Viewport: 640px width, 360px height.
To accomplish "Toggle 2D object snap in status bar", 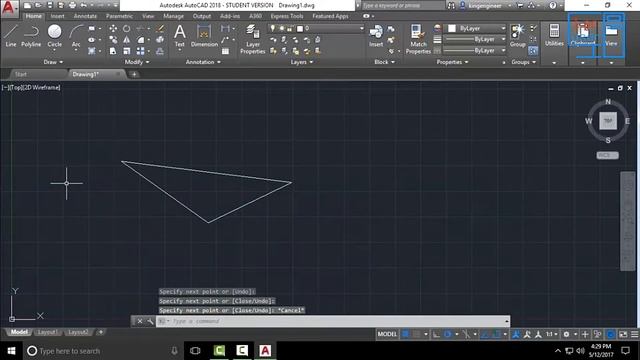I will (496, 334).
